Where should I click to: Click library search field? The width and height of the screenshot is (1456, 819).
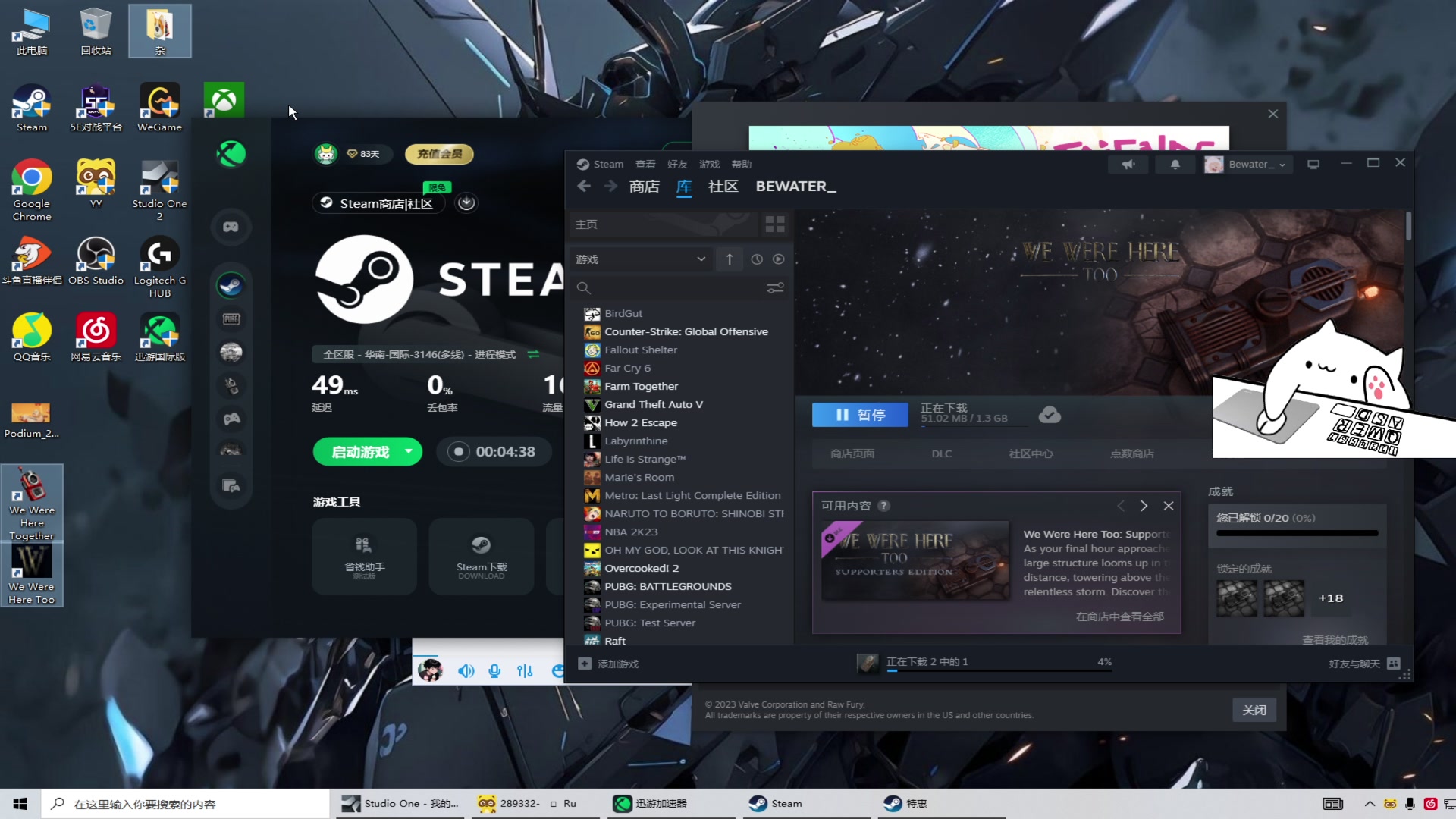click(670, 288)
